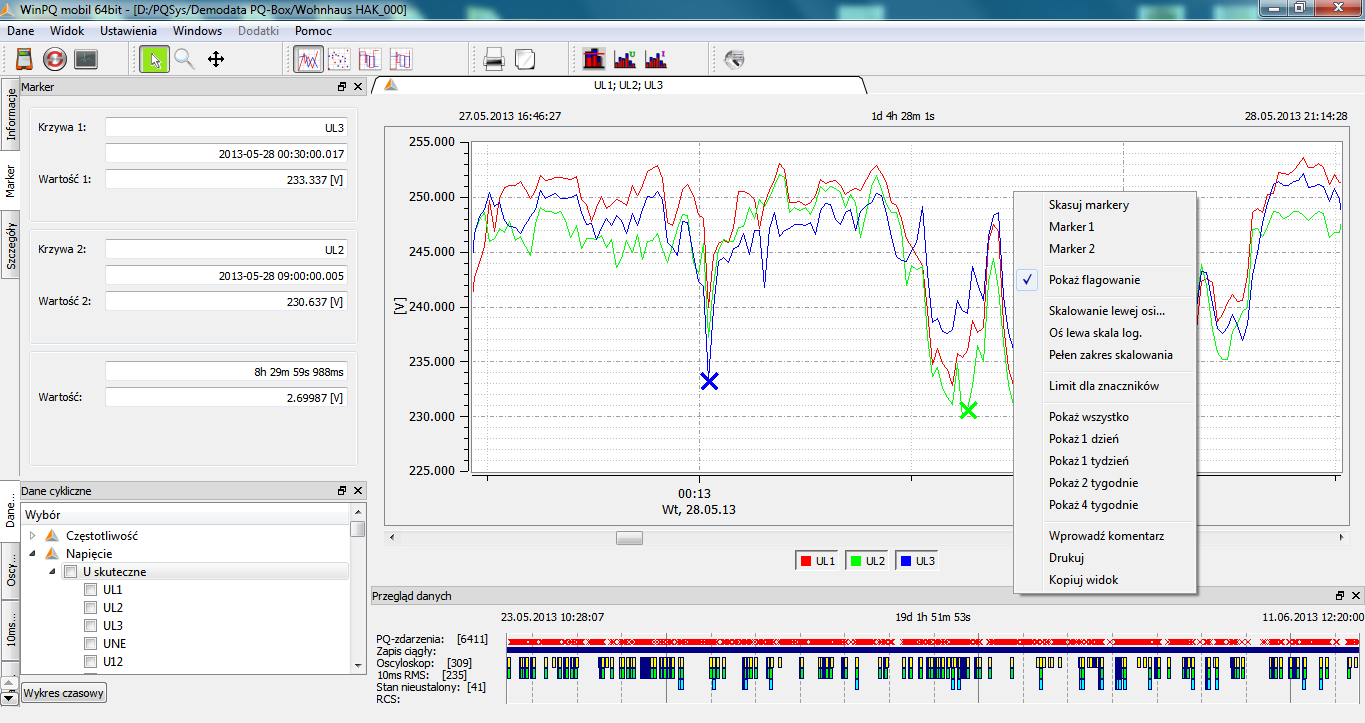Viewport: 1365px width, 723px height.
Task: Collapse the Napięcie tree node
Action: 32,554
